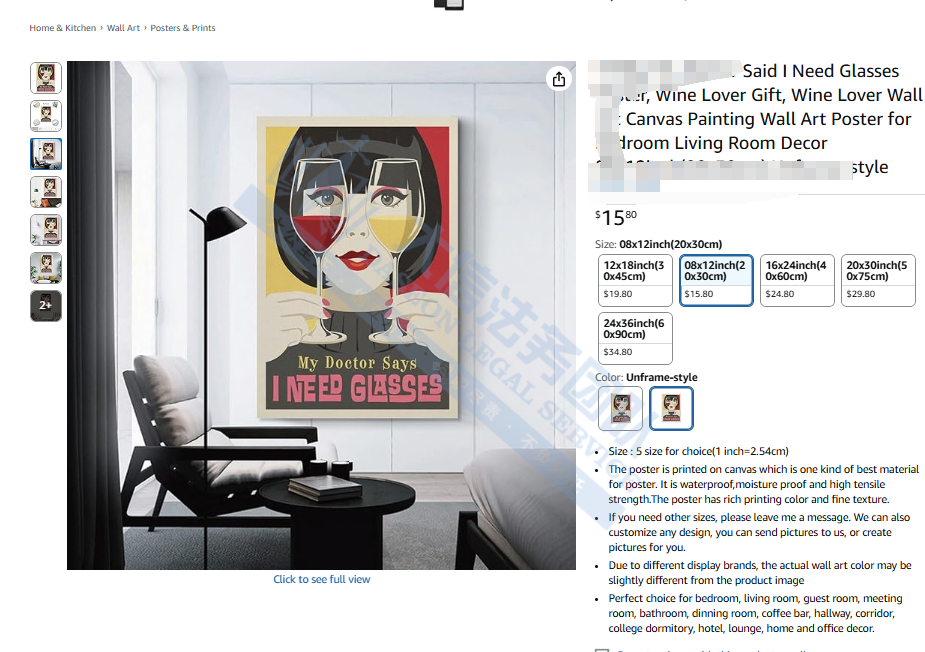Select the Unframe-style color swatch
Viewport: 925px width, 652px height.
[671, 408]
